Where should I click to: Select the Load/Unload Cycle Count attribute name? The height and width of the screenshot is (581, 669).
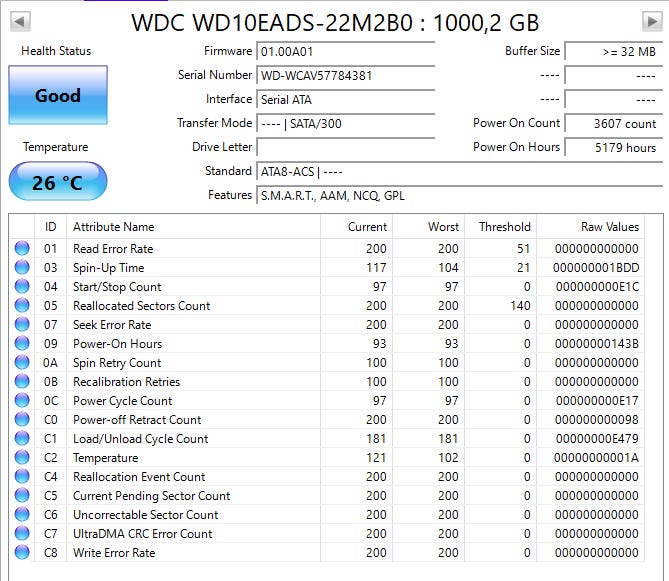140,439
